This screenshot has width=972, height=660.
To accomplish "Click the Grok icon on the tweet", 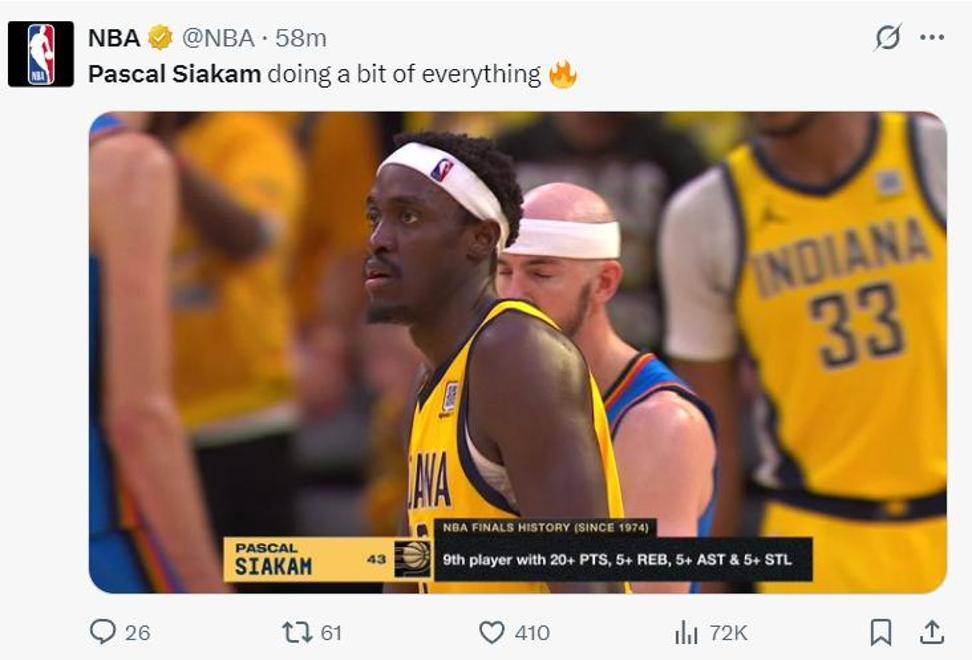I will pyautogui.click(x=887, y=37).
